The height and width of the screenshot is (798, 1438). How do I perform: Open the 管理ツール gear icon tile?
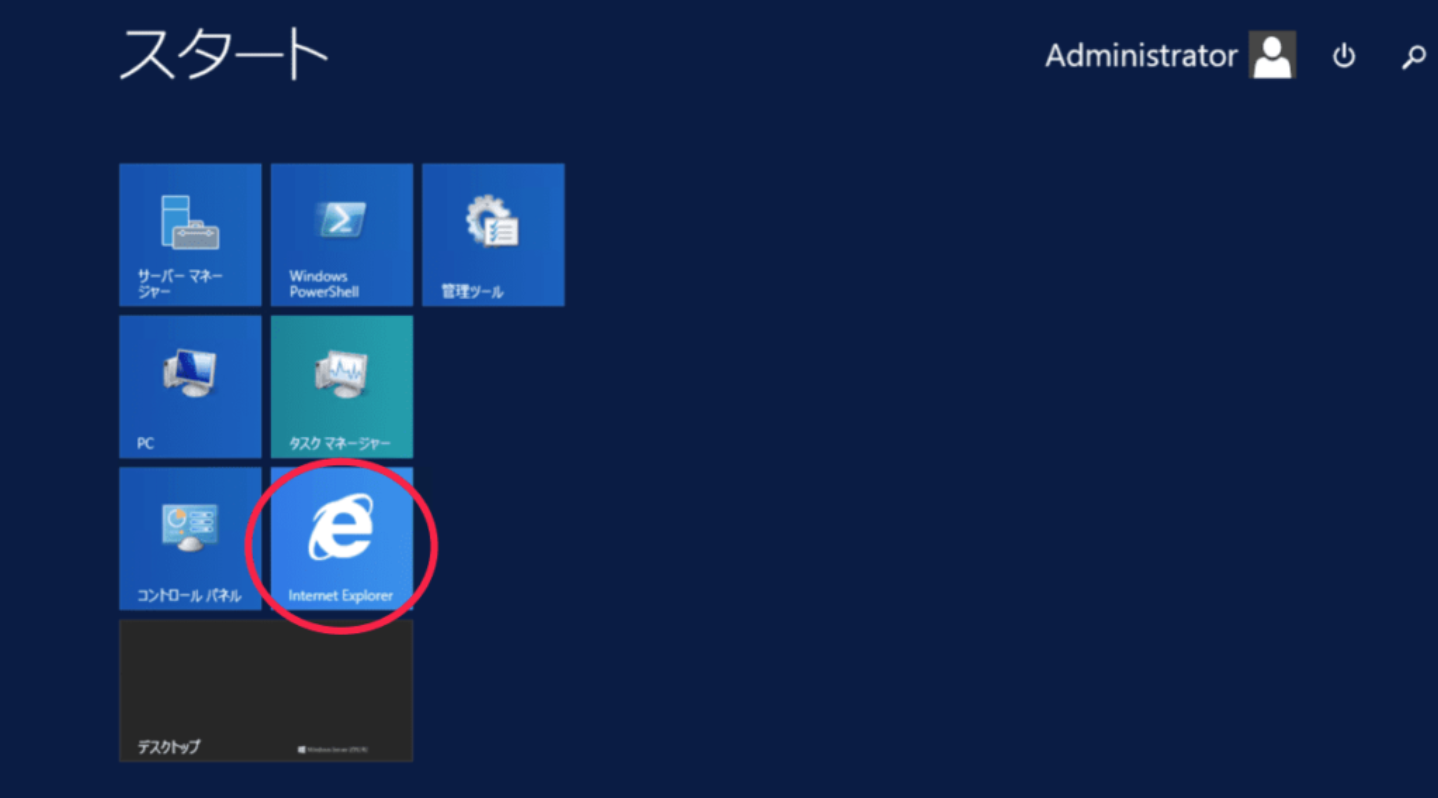pyautogui.click(x=492, y=222)
